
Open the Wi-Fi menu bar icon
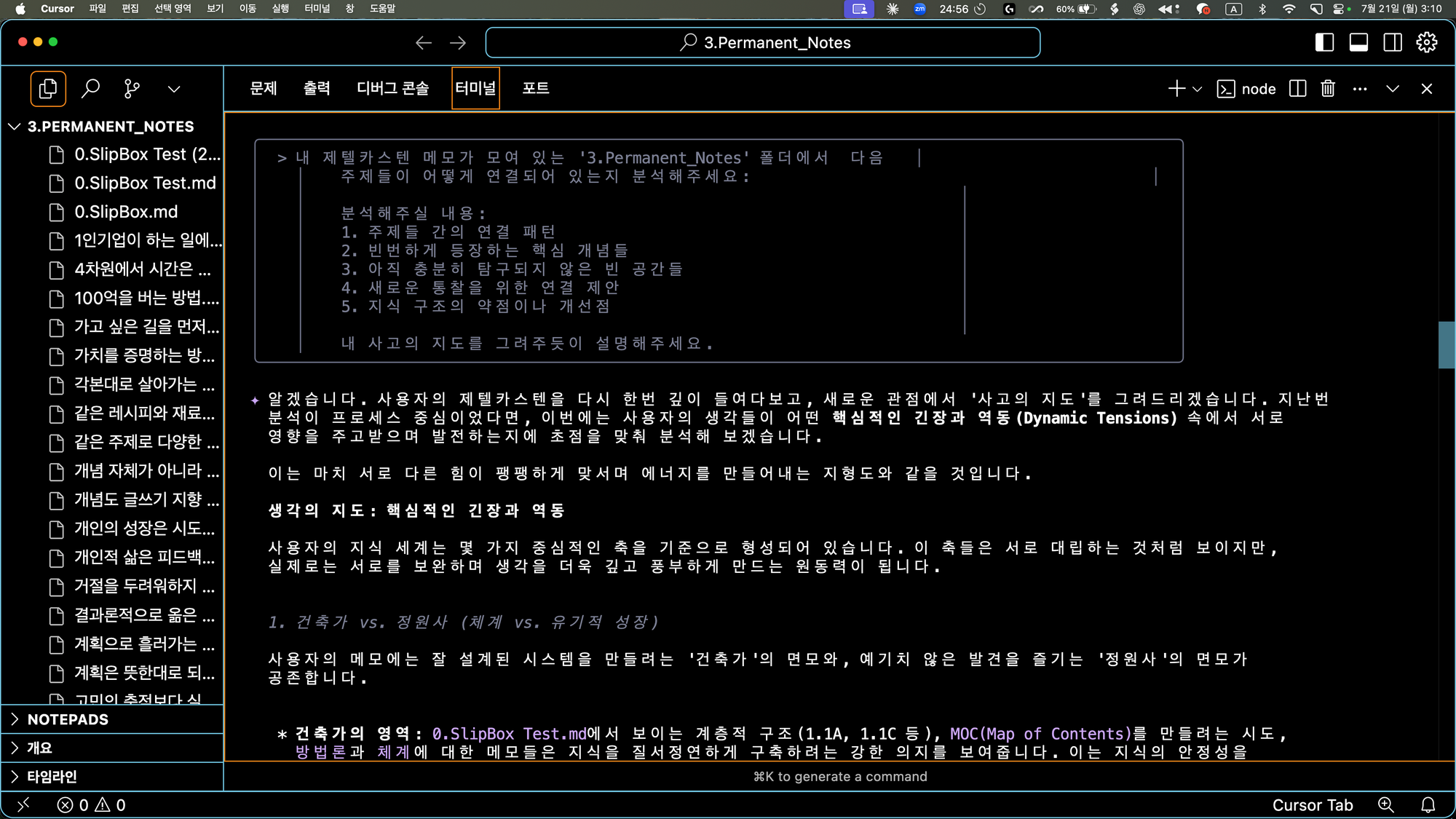pos(1289,9)
